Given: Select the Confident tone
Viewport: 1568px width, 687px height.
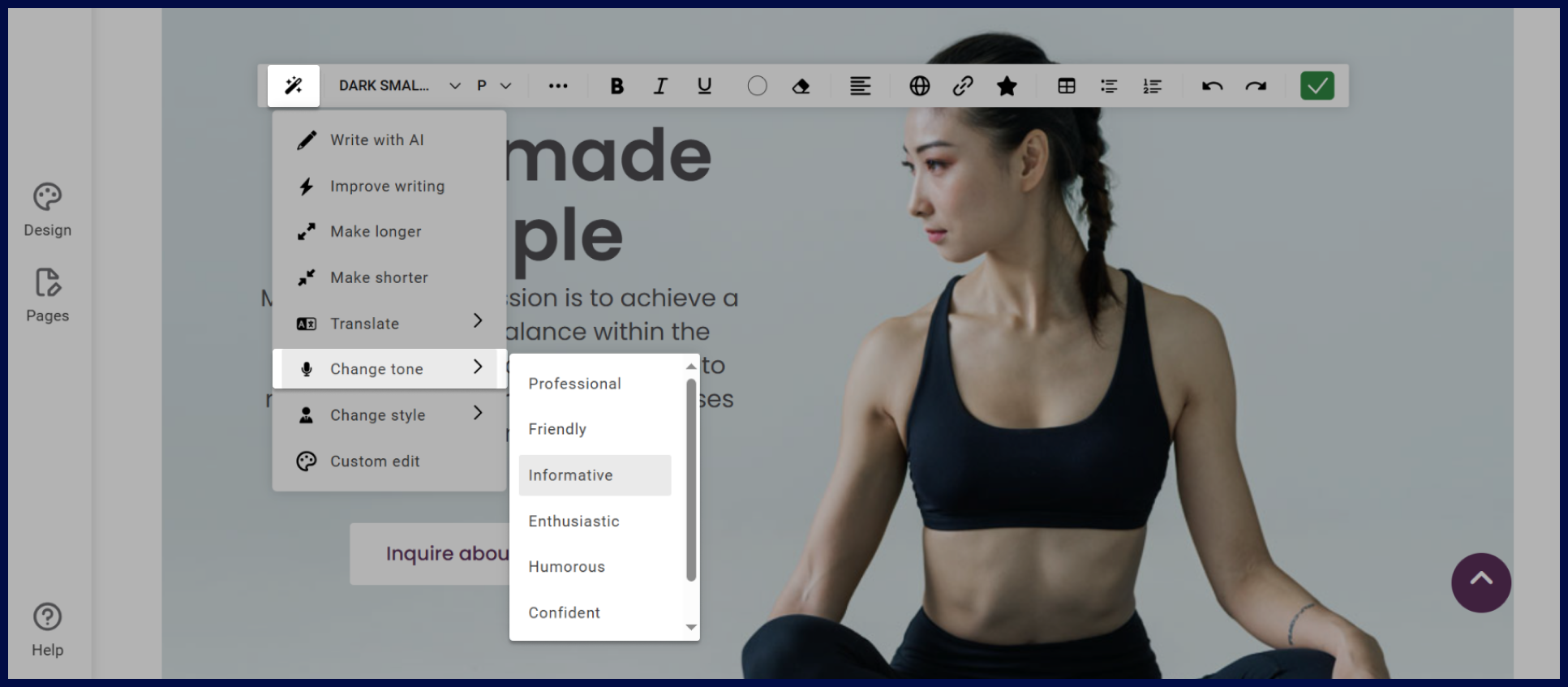Looking at the screenshot, I should coord(595,612).
